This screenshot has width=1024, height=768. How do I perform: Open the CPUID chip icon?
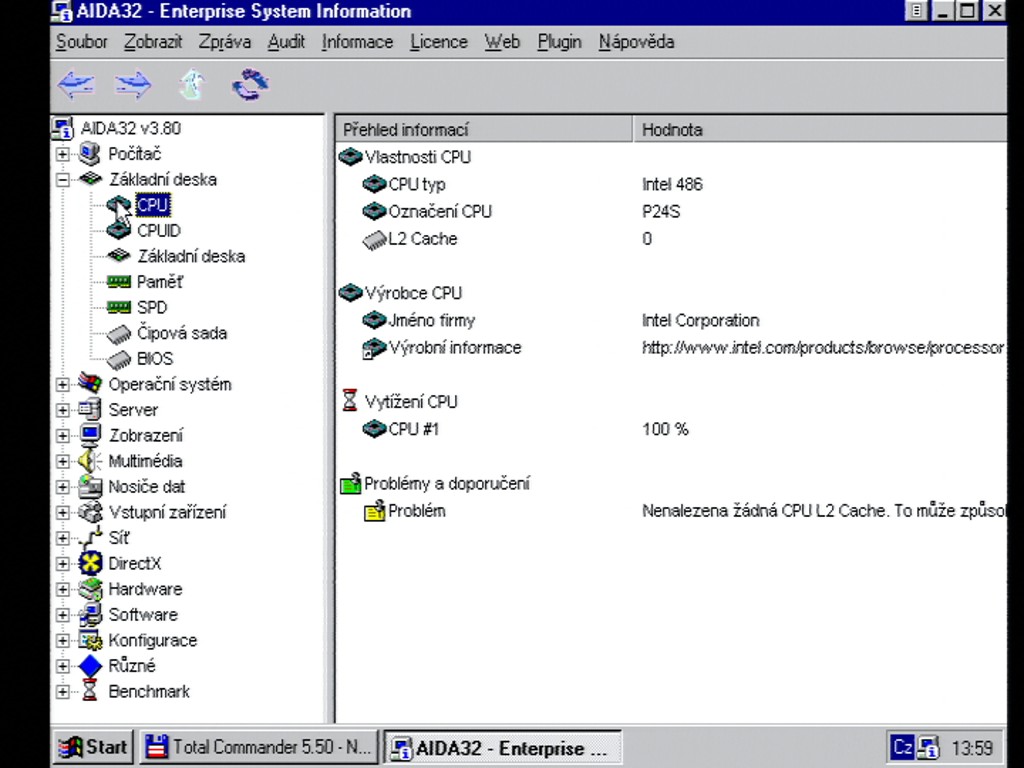coord(119,231)
